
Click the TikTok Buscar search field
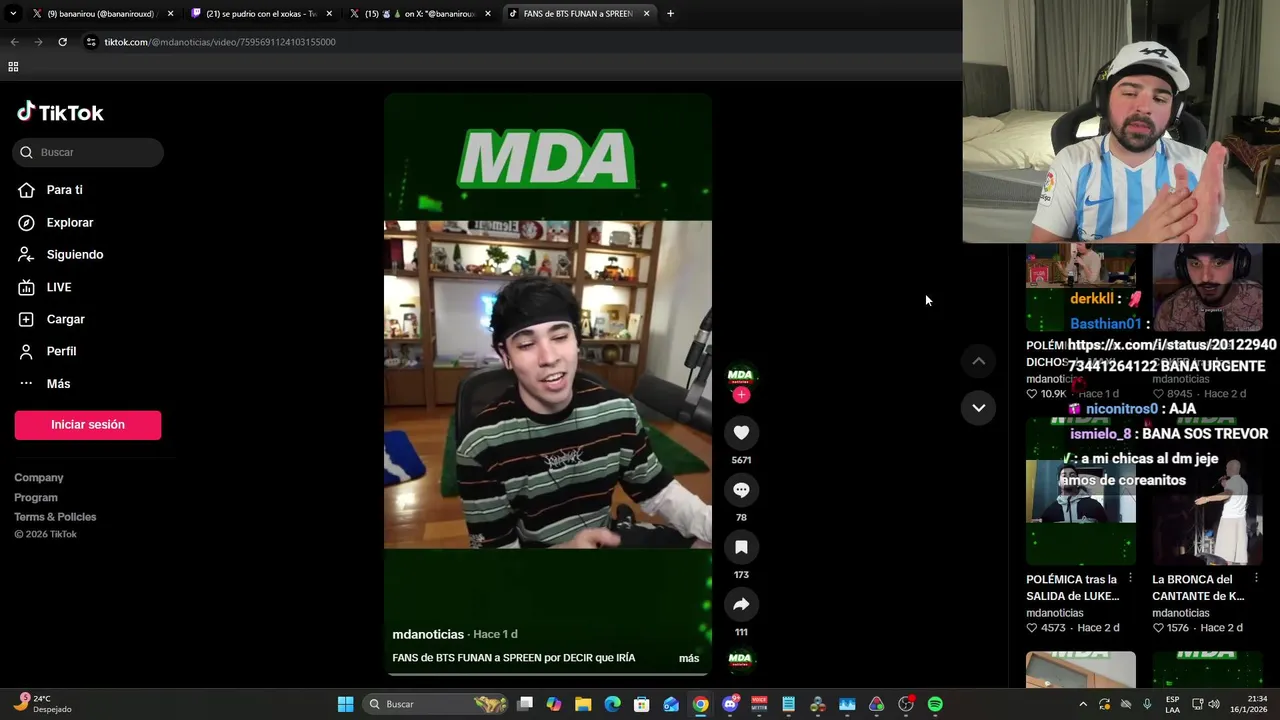(x=88, y=152)
